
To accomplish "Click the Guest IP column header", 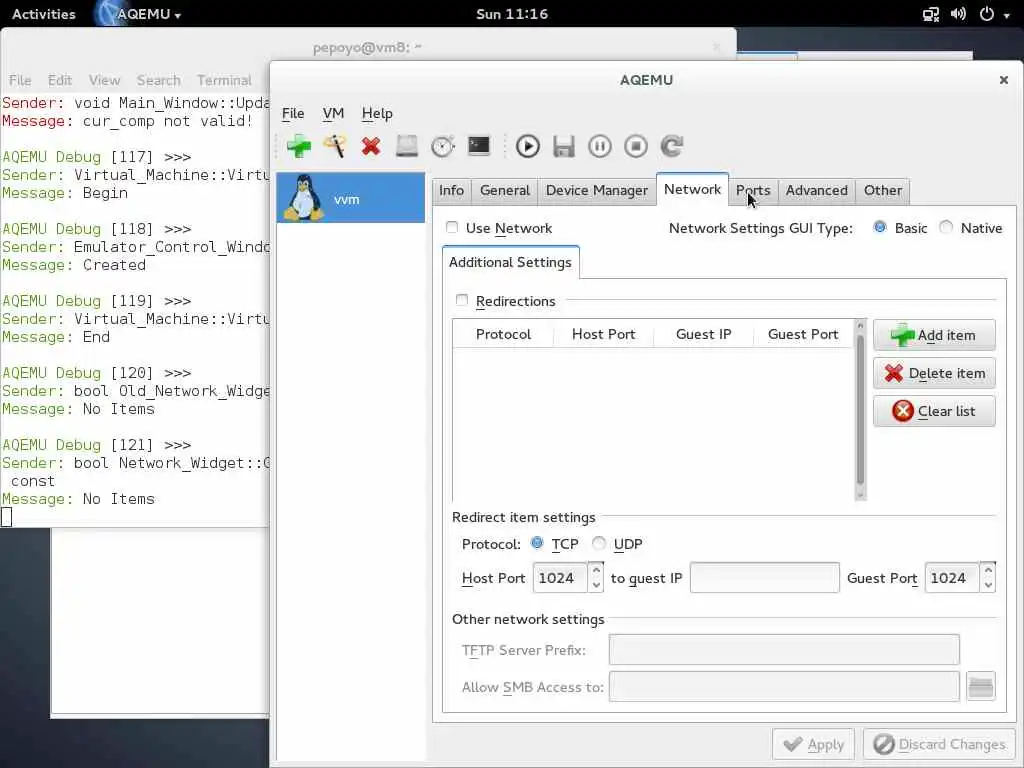I will click(703, 334).
